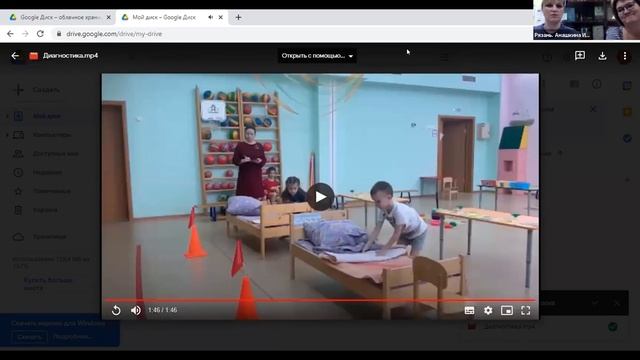Mute the video volume

pyautogui.click(x=136, y=310)
